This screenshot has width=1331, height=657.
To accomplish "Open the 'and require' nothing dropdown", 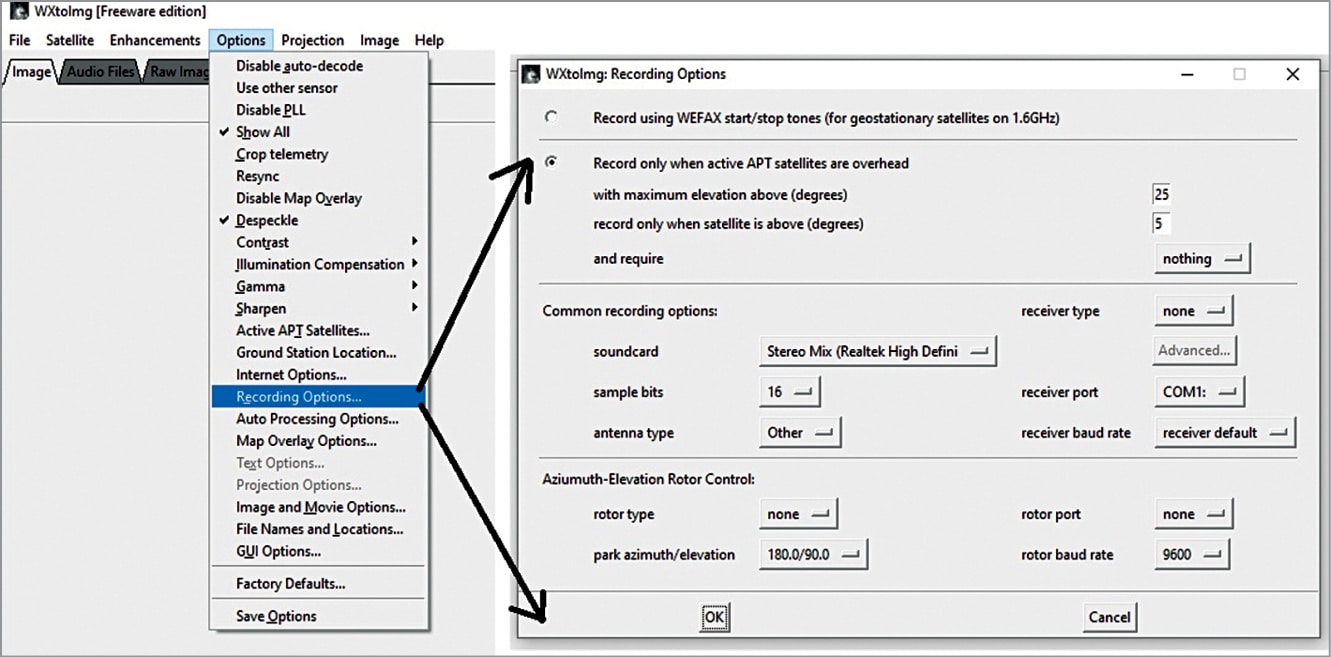I will point(1202,258).
